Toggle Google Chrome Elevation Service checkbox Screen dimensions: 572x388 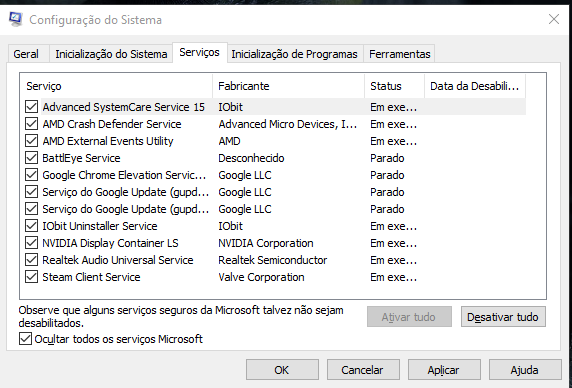(31, 175)
